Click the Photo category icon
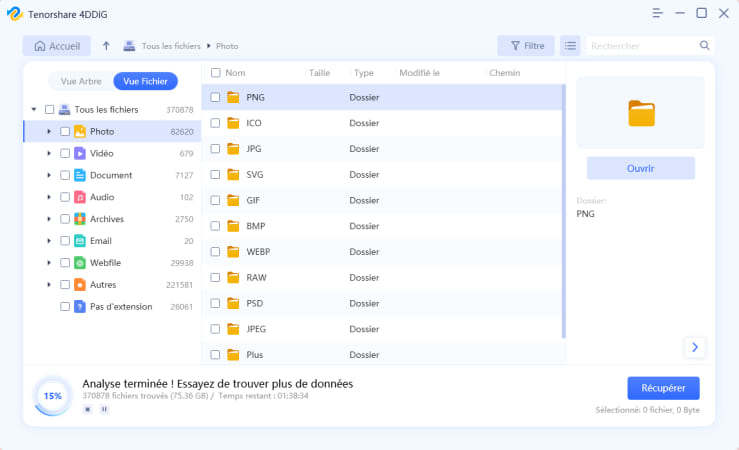This screenshot has height=450, width=739. point(80,131)
